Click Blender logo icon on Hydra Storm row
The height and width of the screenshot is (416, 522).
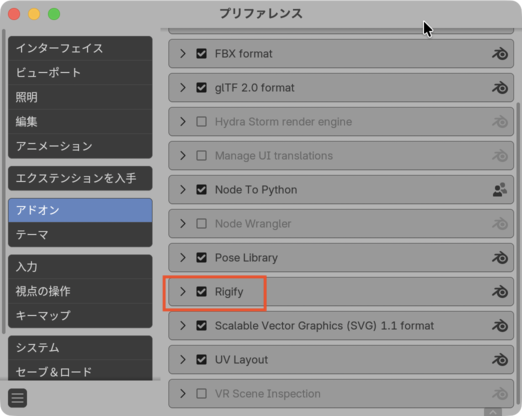(500, 122)
